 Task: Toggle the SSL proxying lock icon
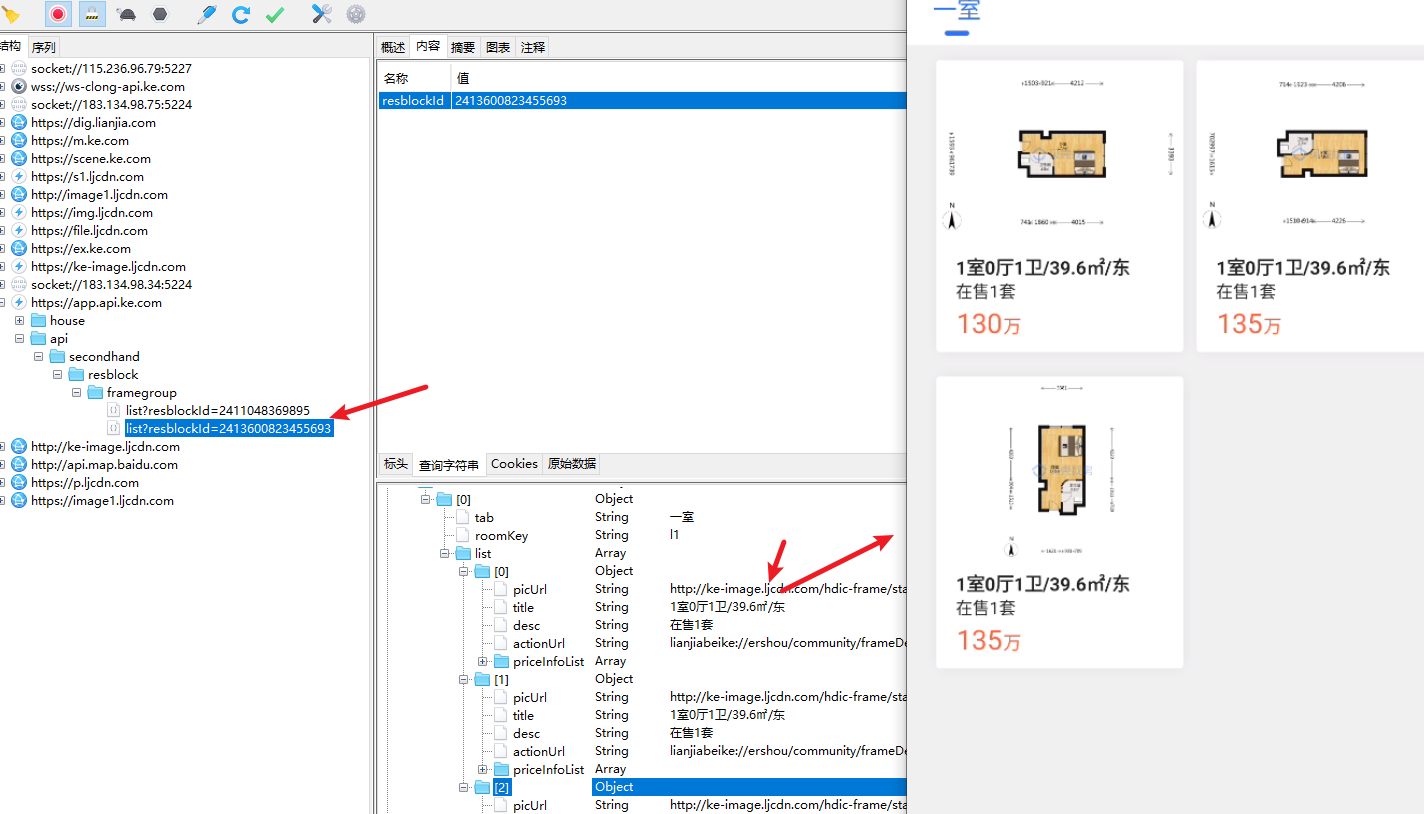[92, 14]
